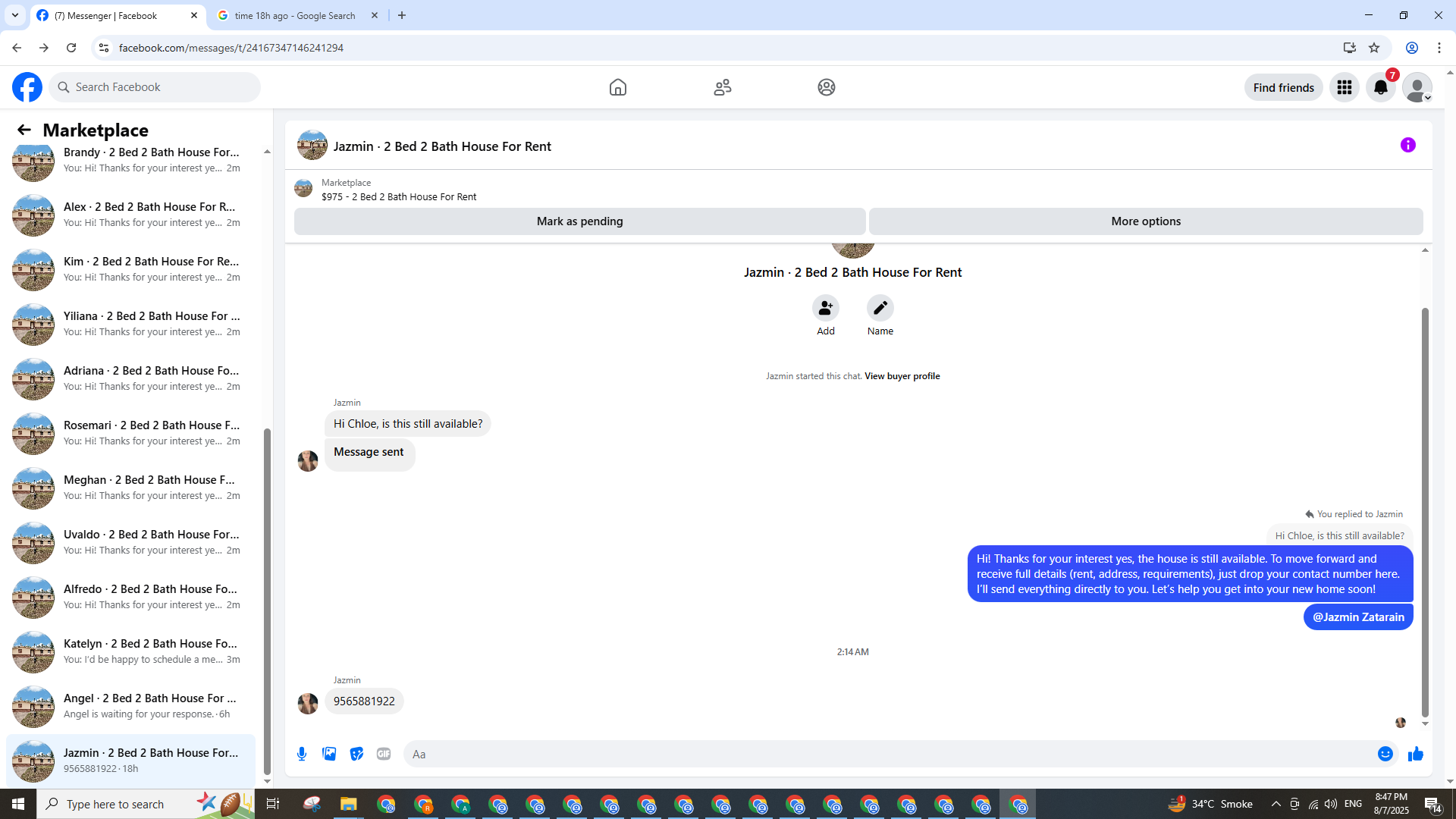Open Windows notification center
Viewport: 1456px width, 819px height.
pos(1432,804)
